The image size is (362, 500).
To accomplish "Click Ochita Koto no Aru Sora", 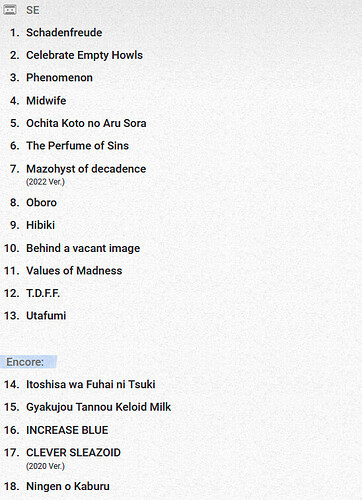I will click(x=86, y=123).
